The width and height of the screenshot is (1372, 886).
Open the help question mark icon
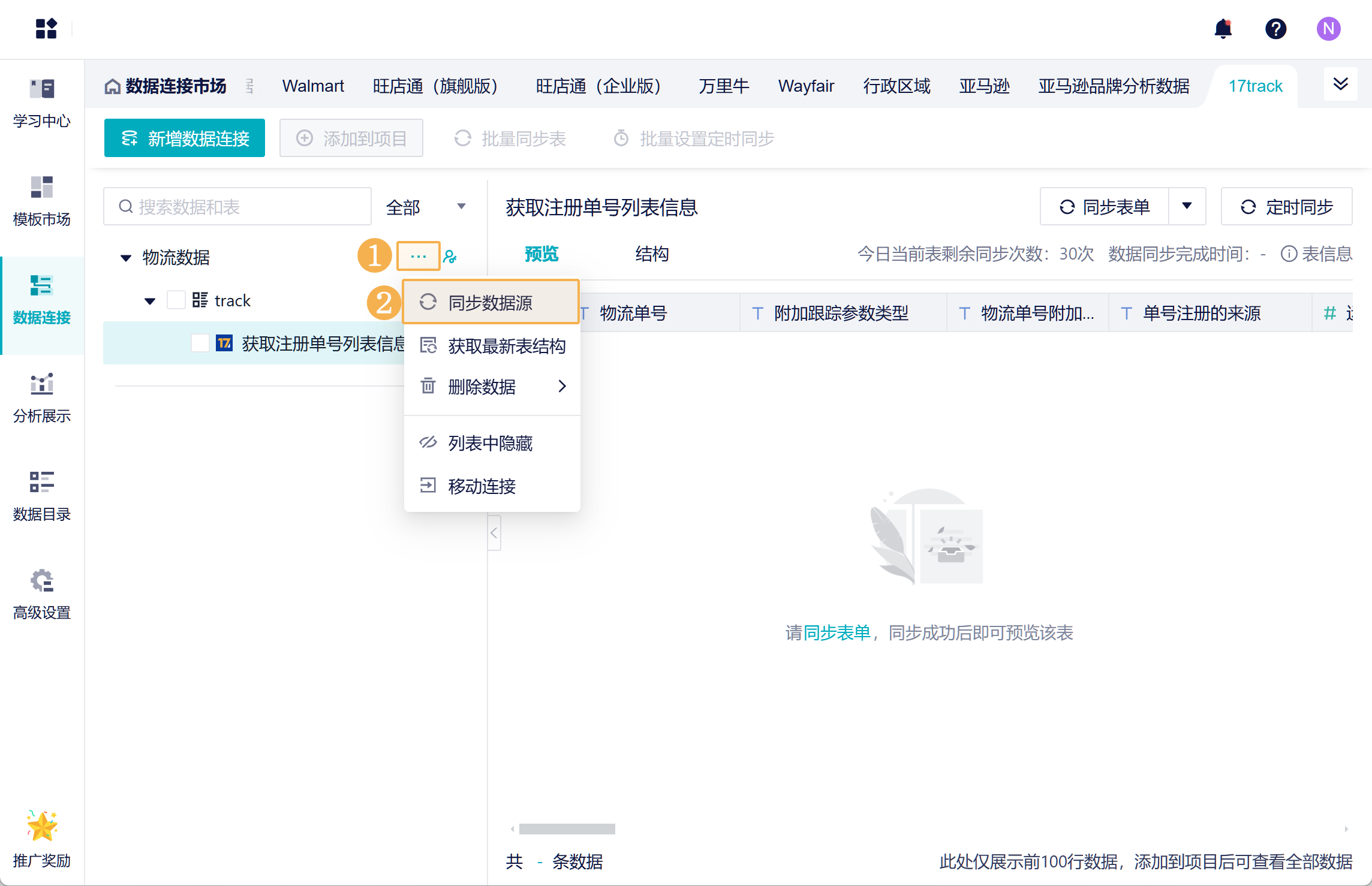[x=1275, y=29]
